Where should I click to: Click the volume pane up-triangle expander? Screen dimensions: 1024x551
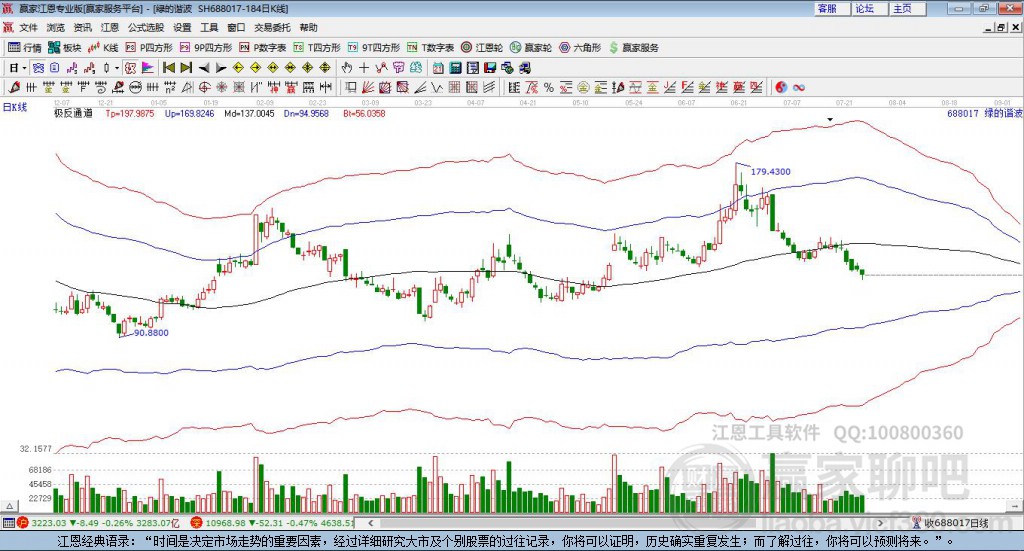click(x=10, y=506)
